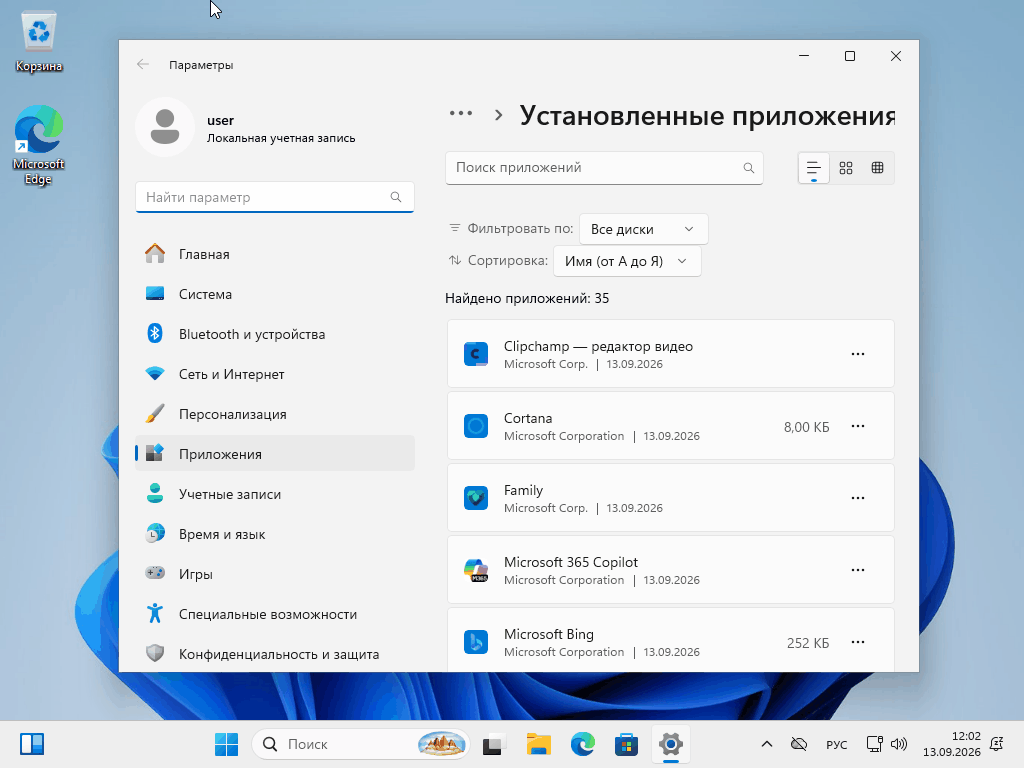Image resolution: width=1024 pixels, height=768 pixels.
Task: Click the Microsoft Bing app icon
Action: click(476, 642)
